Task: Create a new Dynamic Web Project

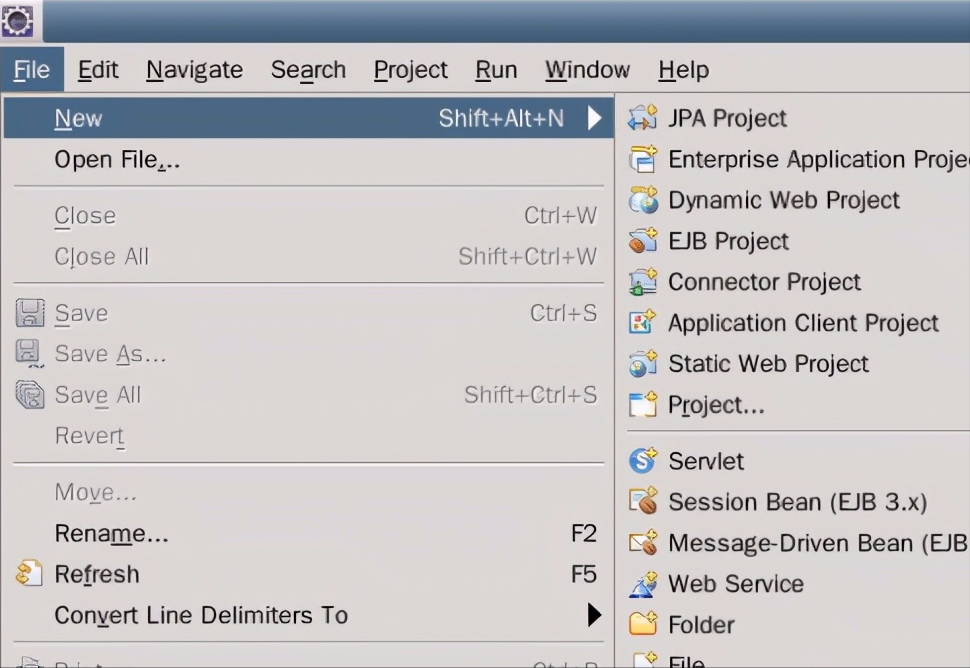Action: tap(794, 200)
